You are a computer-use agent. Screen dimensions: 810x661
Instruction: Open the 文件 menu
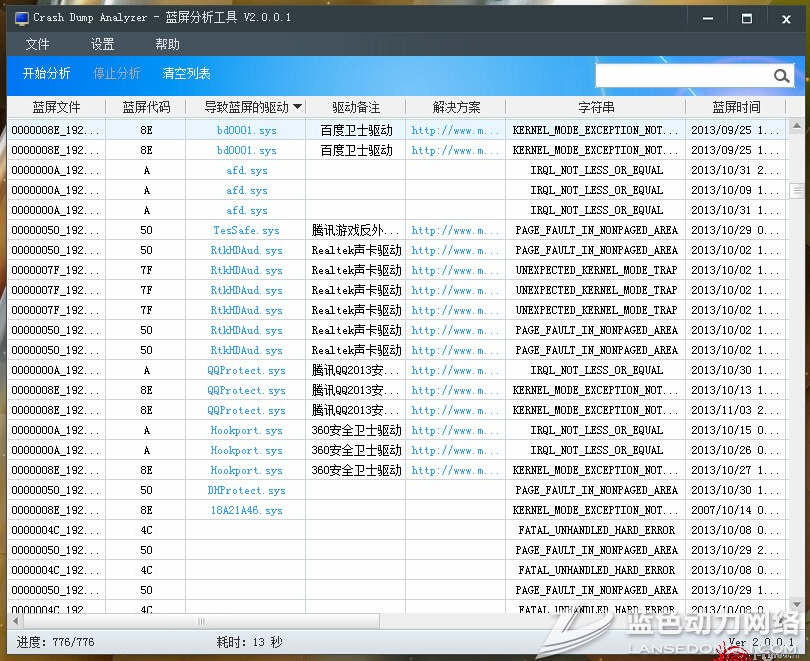(37, 44)
